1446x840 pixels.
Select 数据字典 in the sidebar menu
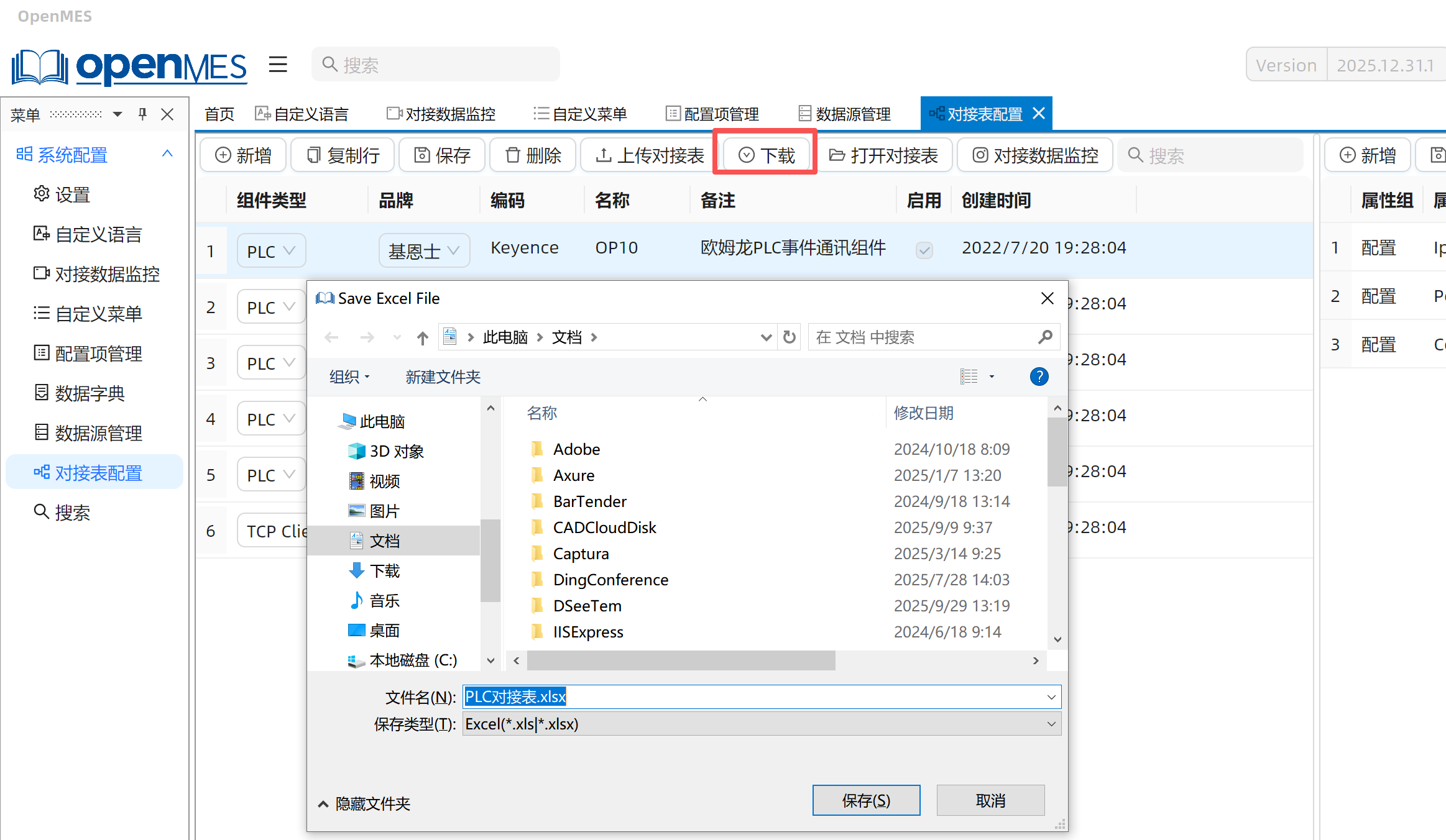89,393
